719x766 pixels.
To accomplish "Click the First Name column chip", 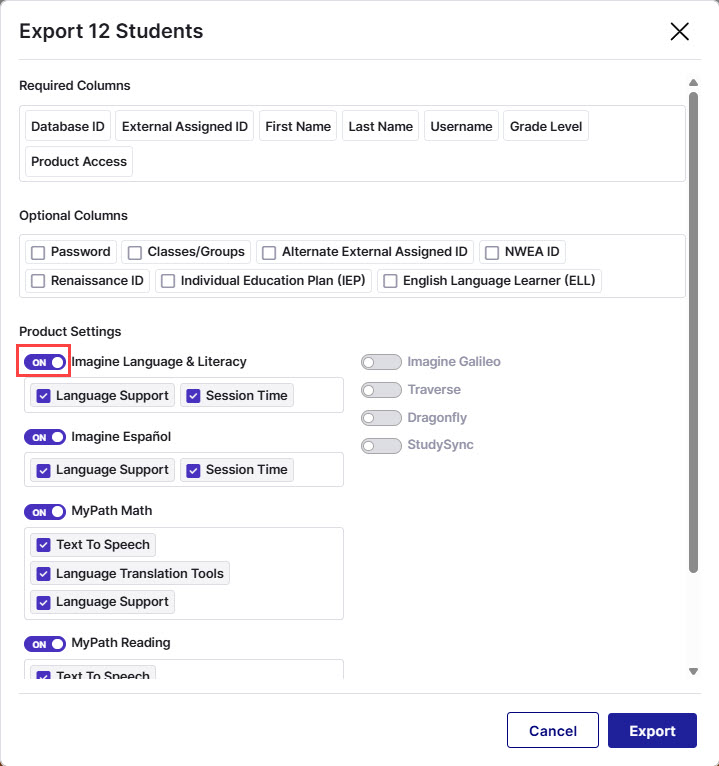I will point(298,127).
